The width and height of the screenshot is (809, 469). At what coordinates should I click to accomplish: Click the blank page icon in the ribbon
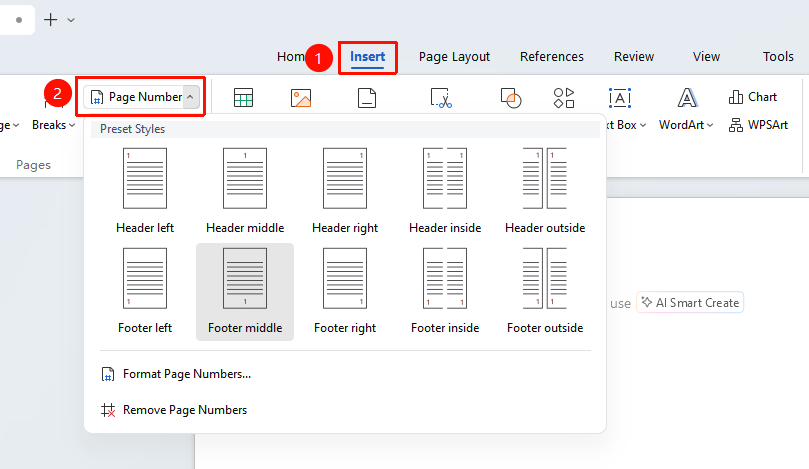(367, 98)
